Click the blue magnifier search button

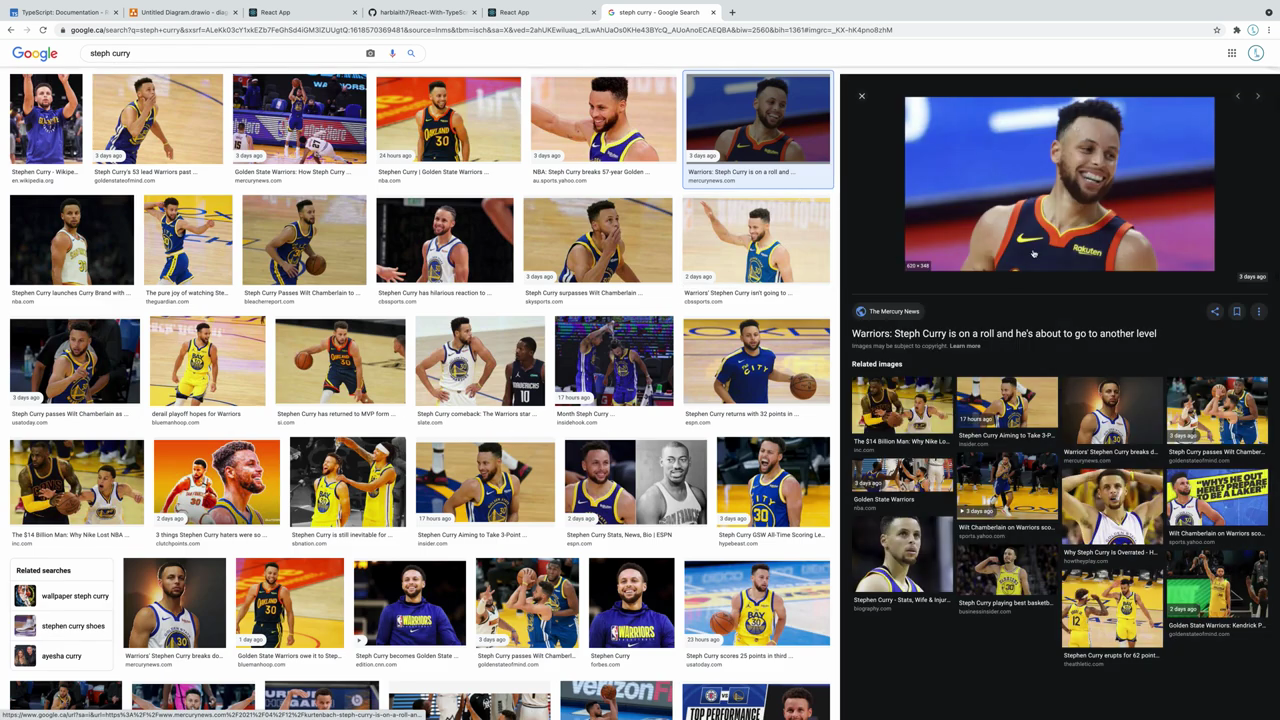411,53
